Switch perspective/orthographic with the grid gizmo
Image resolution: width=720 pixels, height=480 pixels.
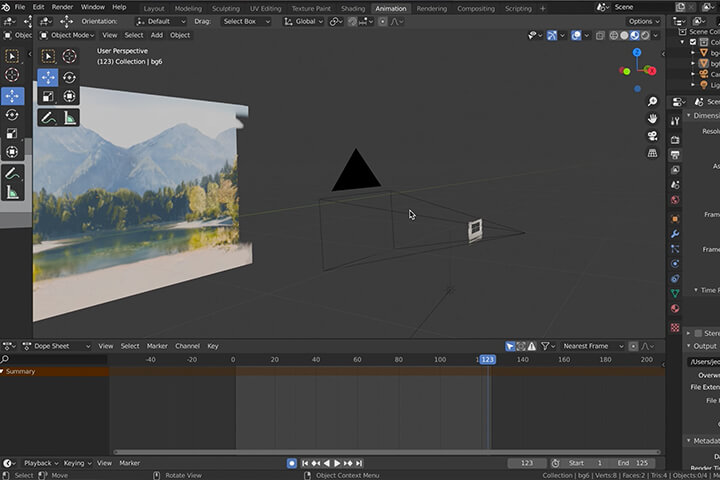(652, 153)
